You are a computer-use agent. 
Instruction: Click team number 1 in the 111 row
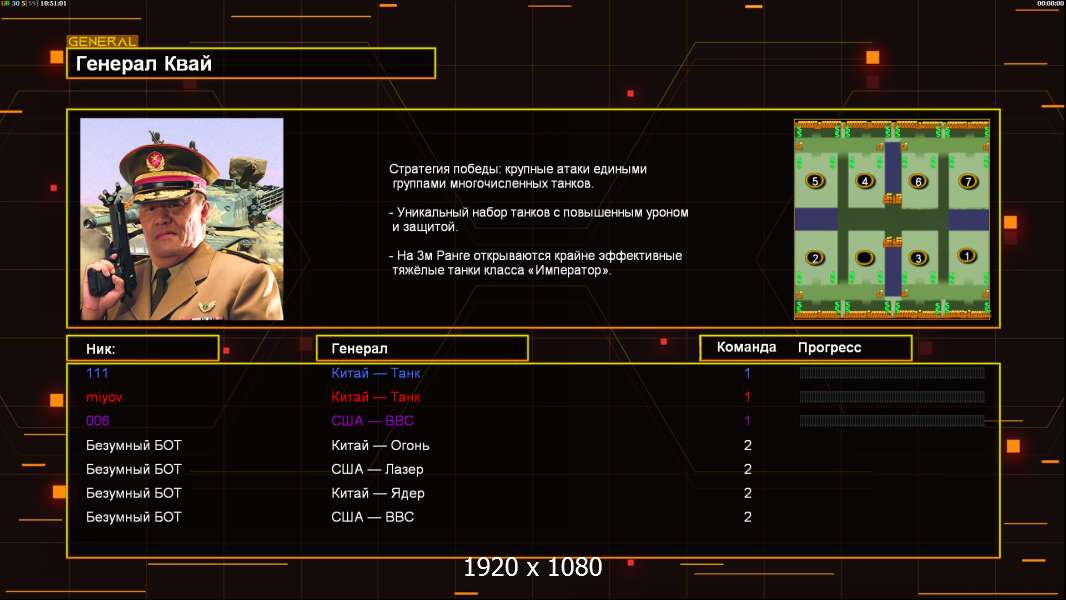pyautogui.click(x=747, y=372)
